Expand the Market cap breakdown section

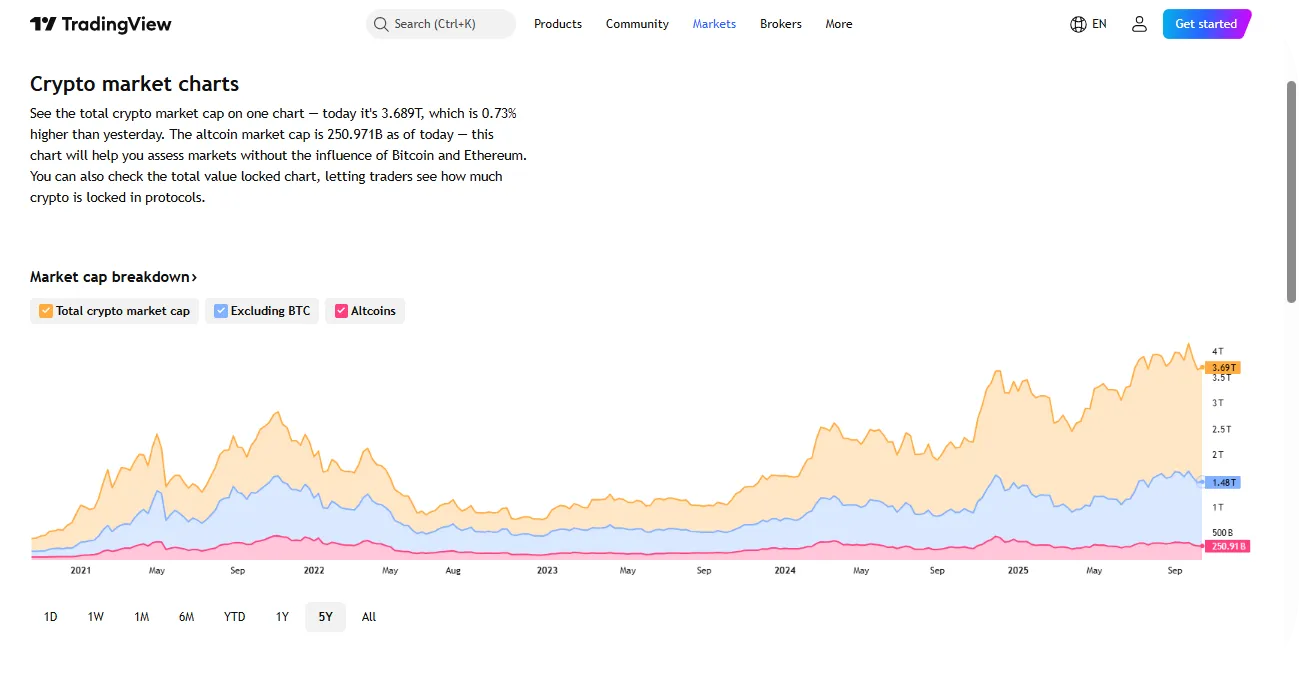pos(113,277)
